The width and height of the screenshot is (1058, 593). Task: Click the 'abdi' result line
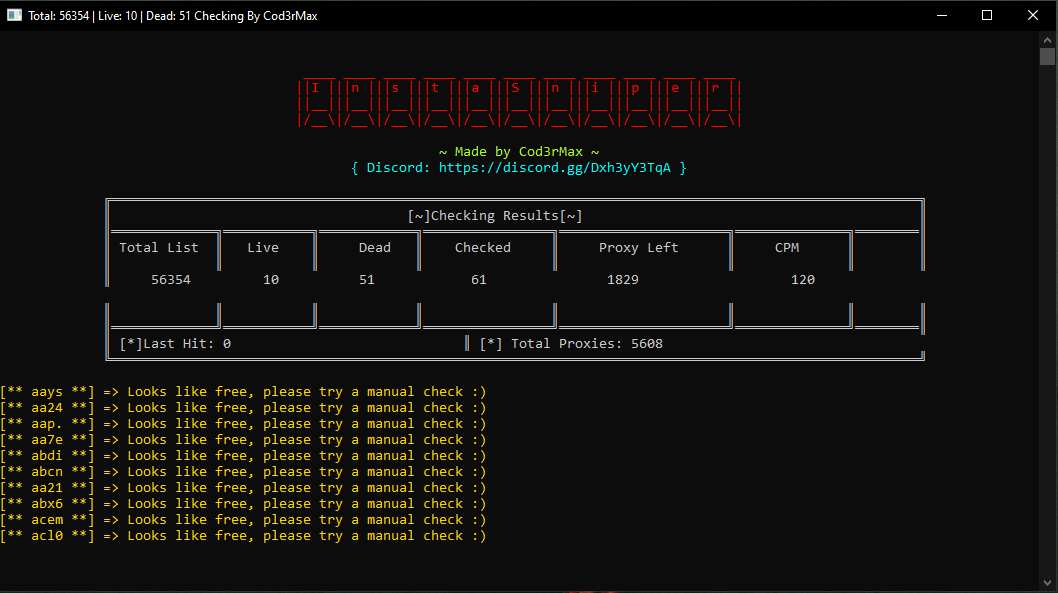[x=243, y=456]
